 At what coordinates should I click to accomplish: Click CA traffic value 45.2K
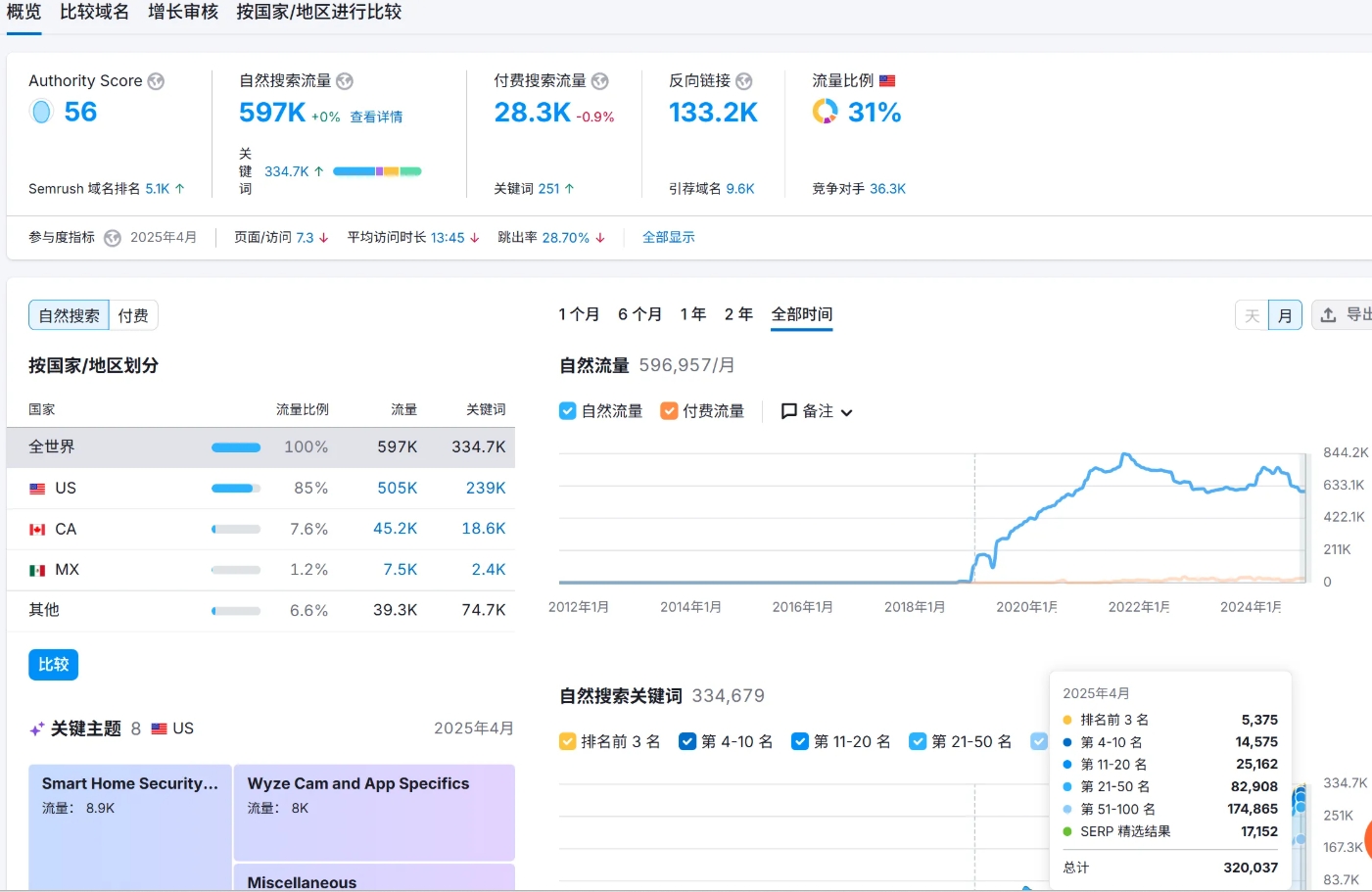(x=396, y=529)
